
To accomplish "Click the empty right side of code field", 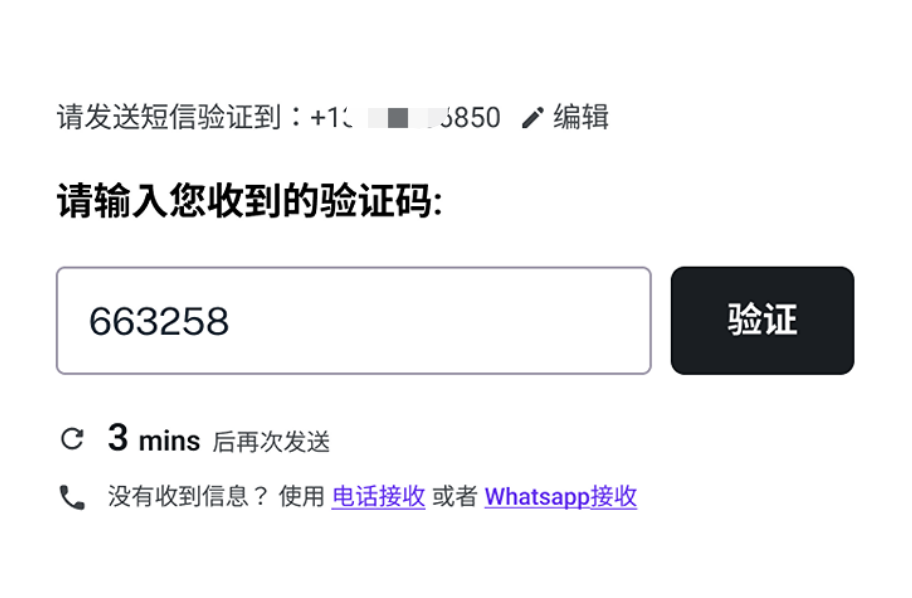I will 494,321.
